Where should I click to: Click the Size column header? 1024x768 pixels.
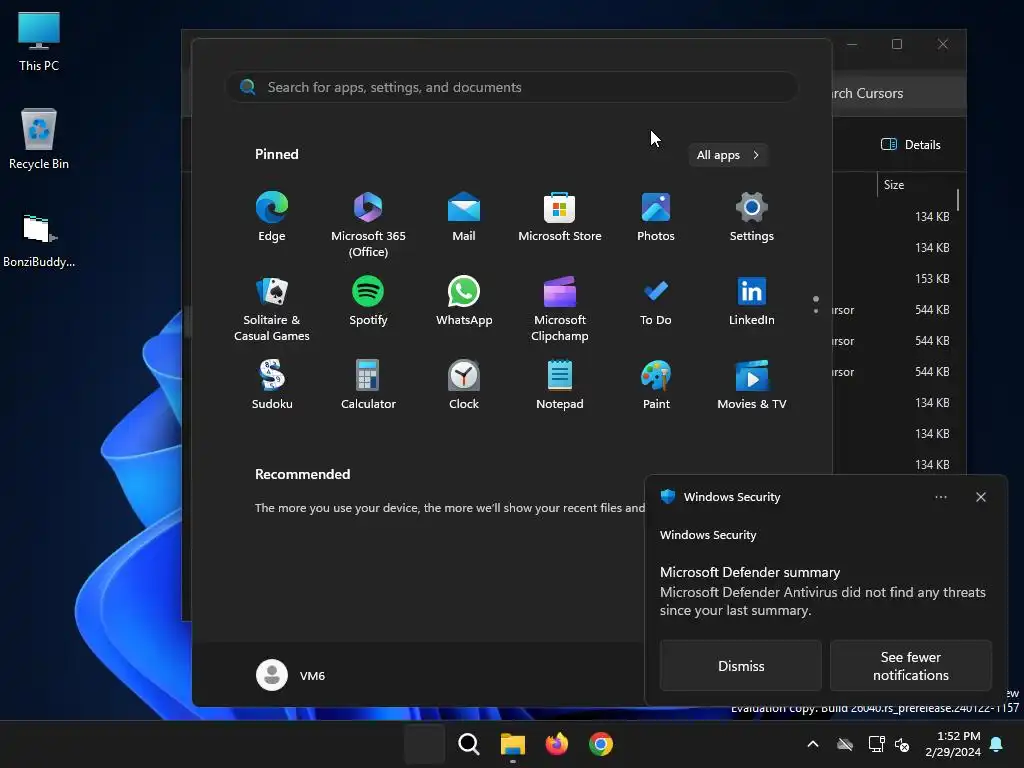[x=894, y=185]
